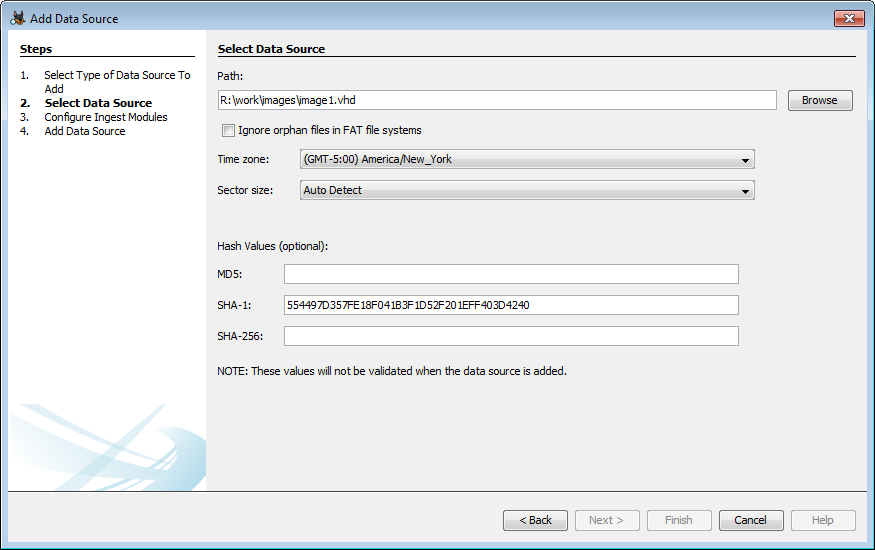Image resolution: width=875 pixels, height=550 pixels.
Task: Click the Next button
Action: coord(606,520)
